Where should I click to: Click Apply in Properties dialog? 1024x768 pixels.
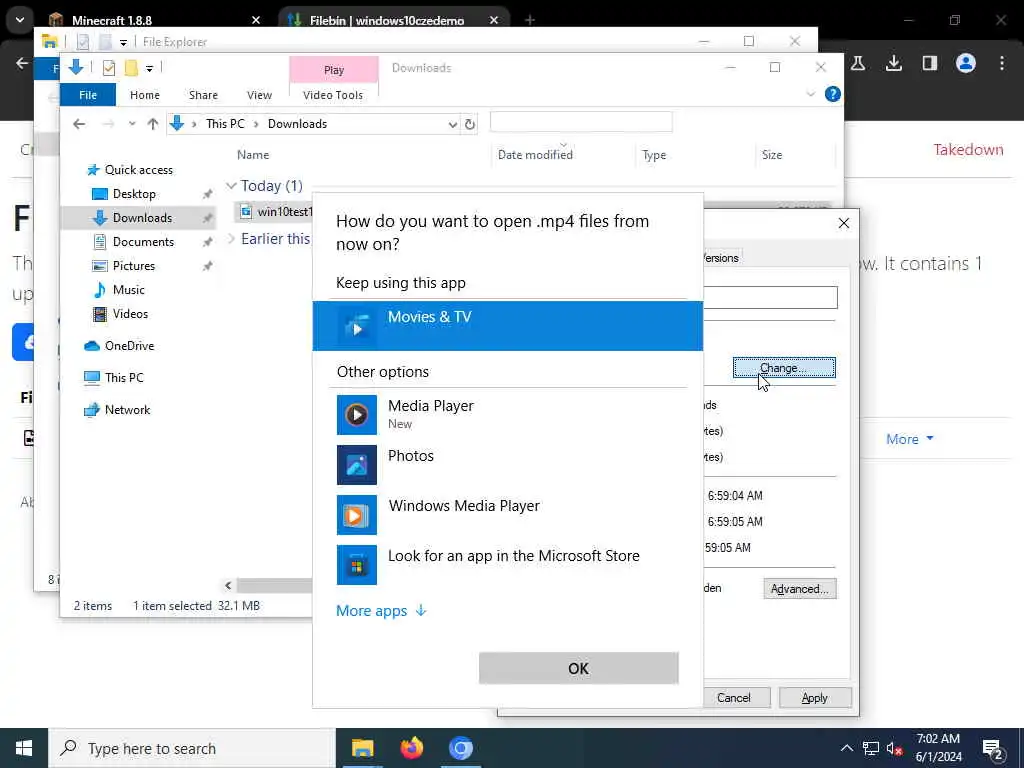(x=814, y=697)
